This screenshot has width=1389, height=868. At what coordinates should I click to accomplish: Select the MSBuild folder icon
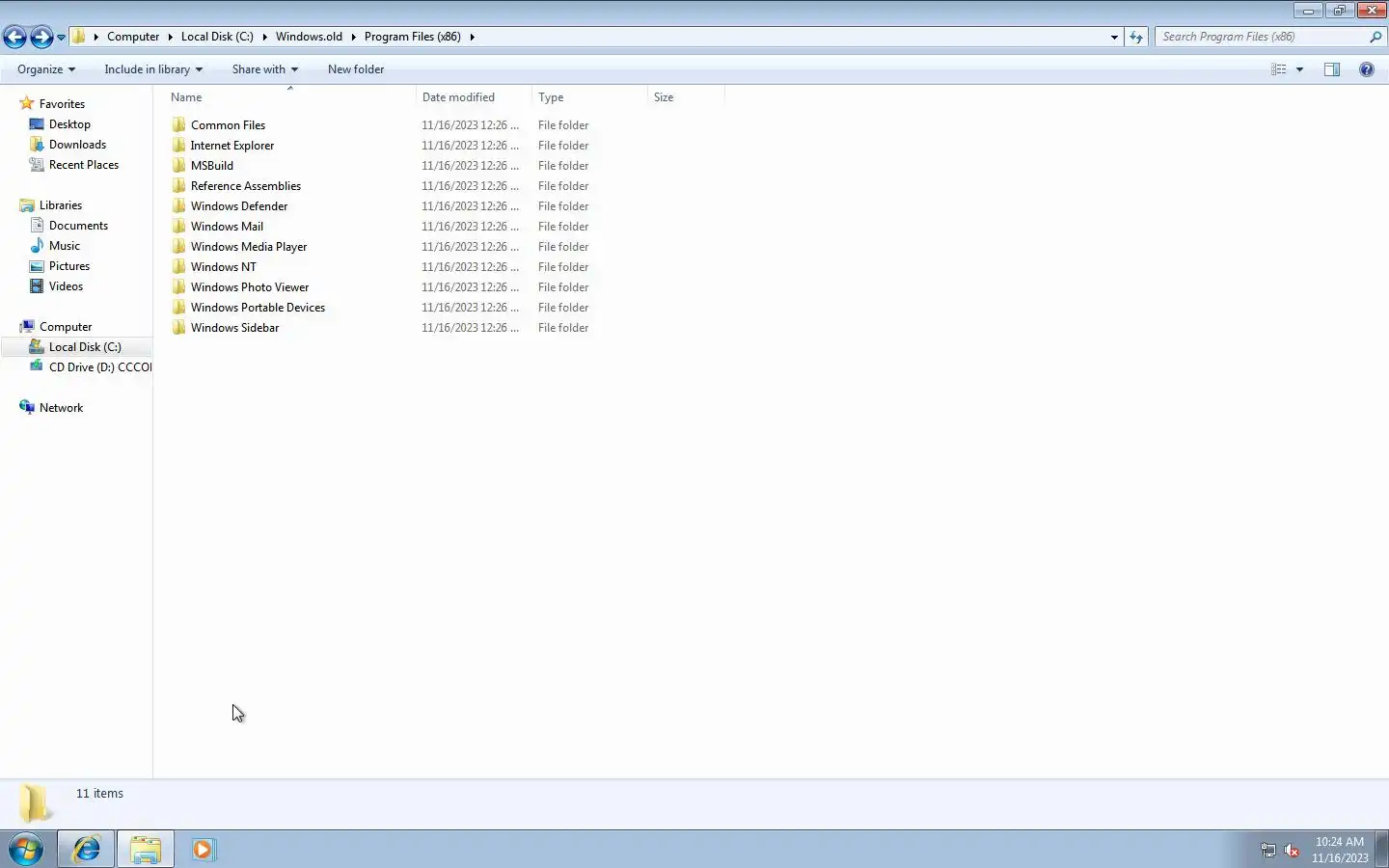point(178,166)
